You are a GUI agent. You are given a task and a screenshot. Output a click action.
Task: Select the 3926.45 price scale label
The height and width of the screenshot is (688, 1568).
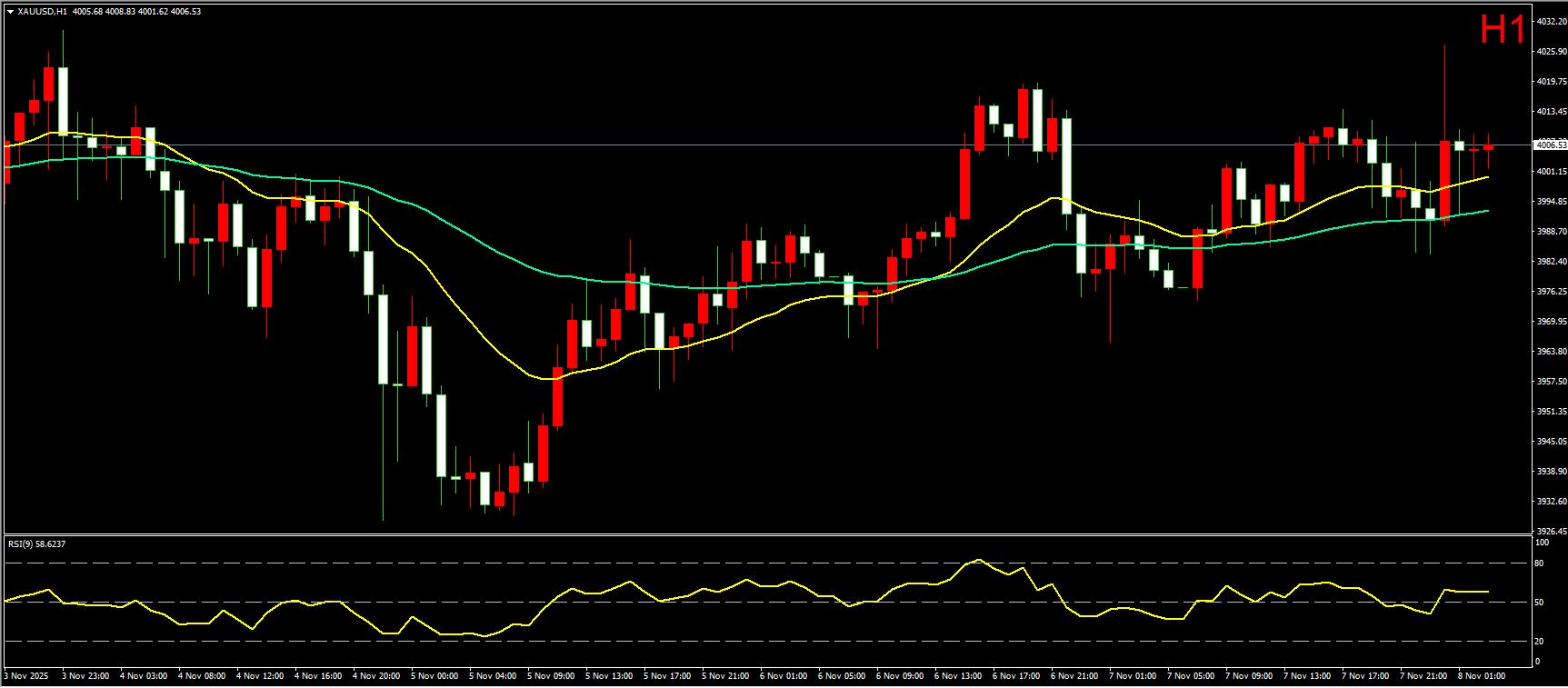coord(1551,531)
